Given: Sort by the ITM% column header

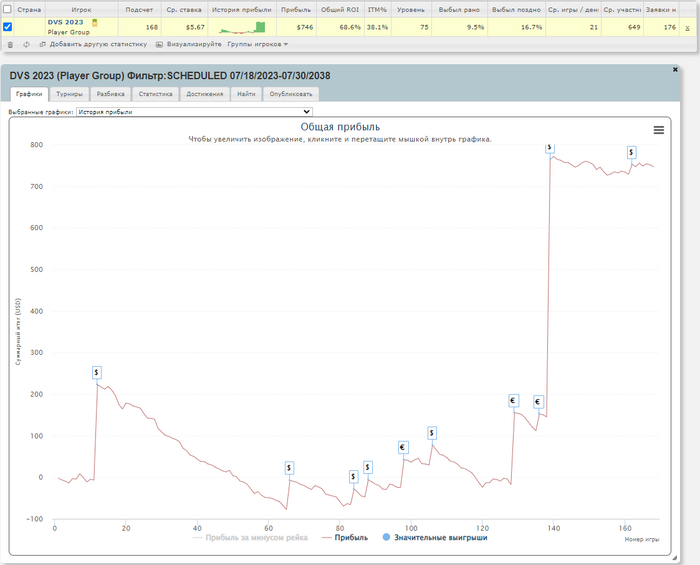Looking at the screenshot, I should coord(377,9).
